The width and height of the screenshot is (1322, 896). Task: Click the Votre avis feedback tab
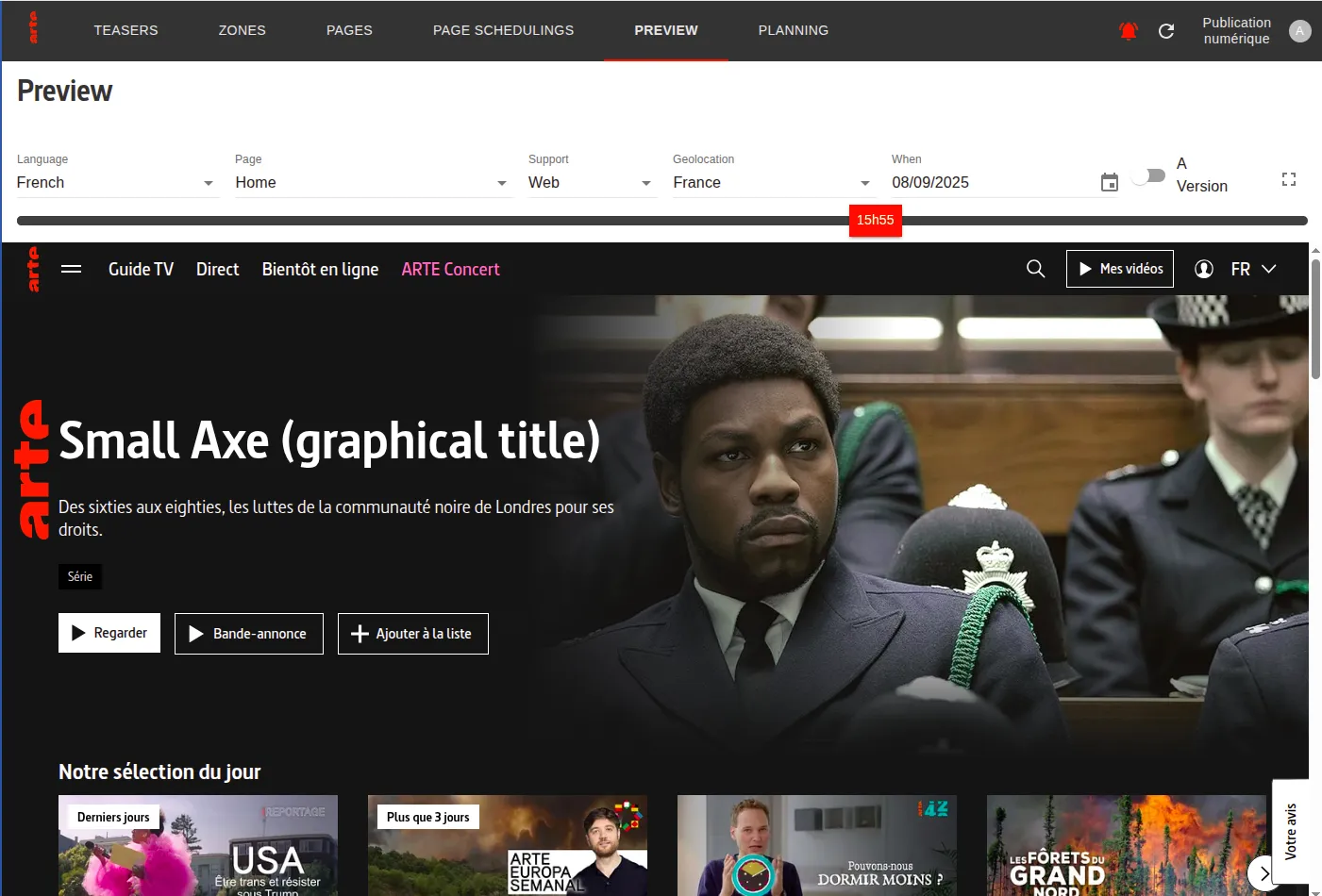pos(1291,831)
